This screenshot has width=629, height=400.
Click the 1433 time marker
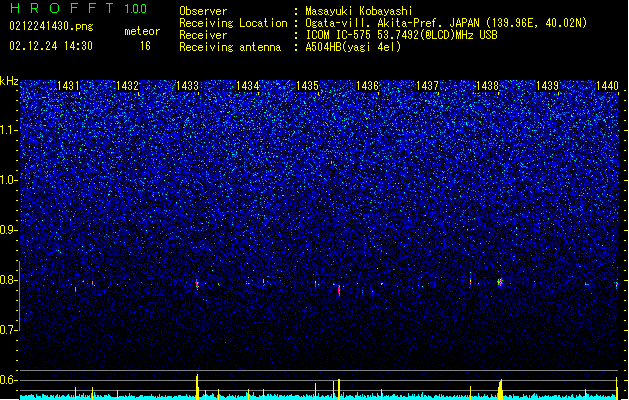(187, 86)
